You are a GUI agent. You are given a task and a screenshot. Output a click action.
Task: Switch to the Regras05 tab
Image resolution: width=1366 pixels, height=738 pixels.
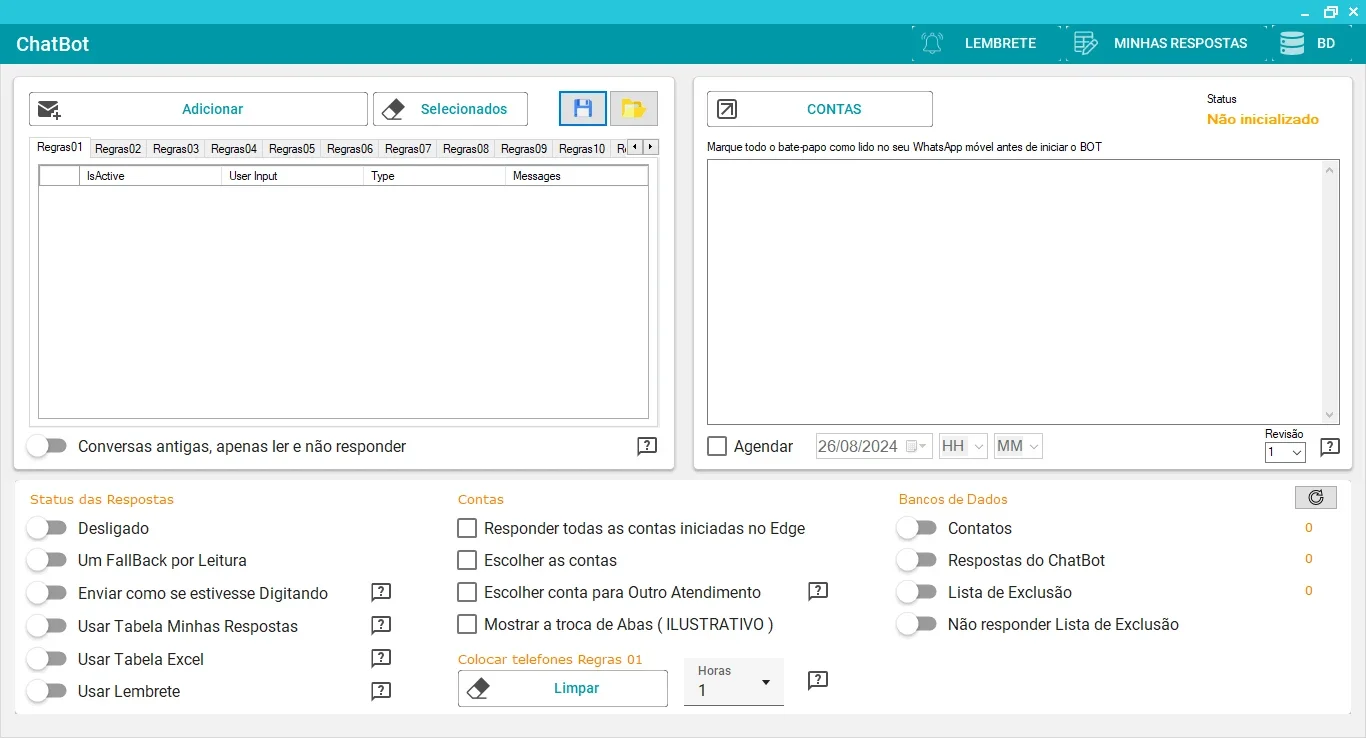click(x=292, y=149)
